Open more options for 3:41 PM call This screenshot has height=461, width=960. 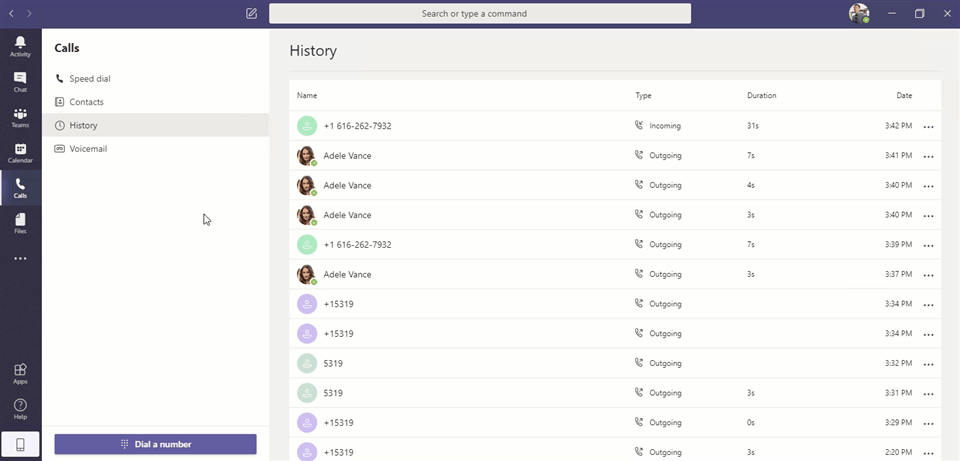928,157
